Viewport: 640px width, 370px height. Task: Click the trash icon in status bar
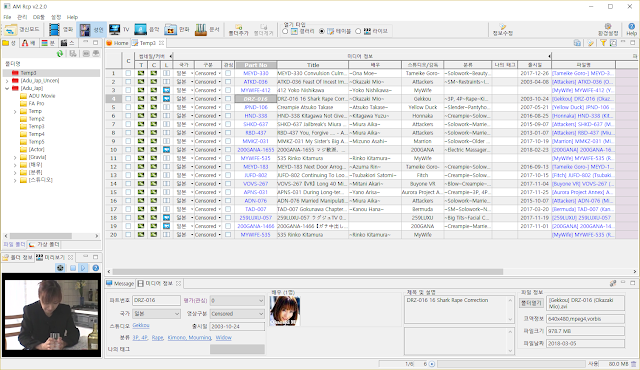(633, 363)
